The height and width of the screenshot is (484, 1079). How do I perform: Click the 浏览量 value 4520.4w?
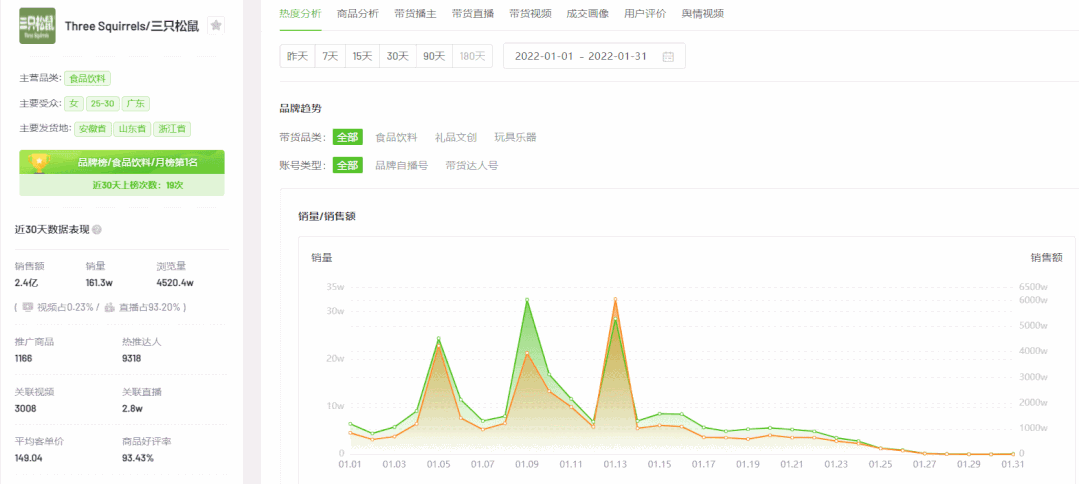[x=175, y=282]
